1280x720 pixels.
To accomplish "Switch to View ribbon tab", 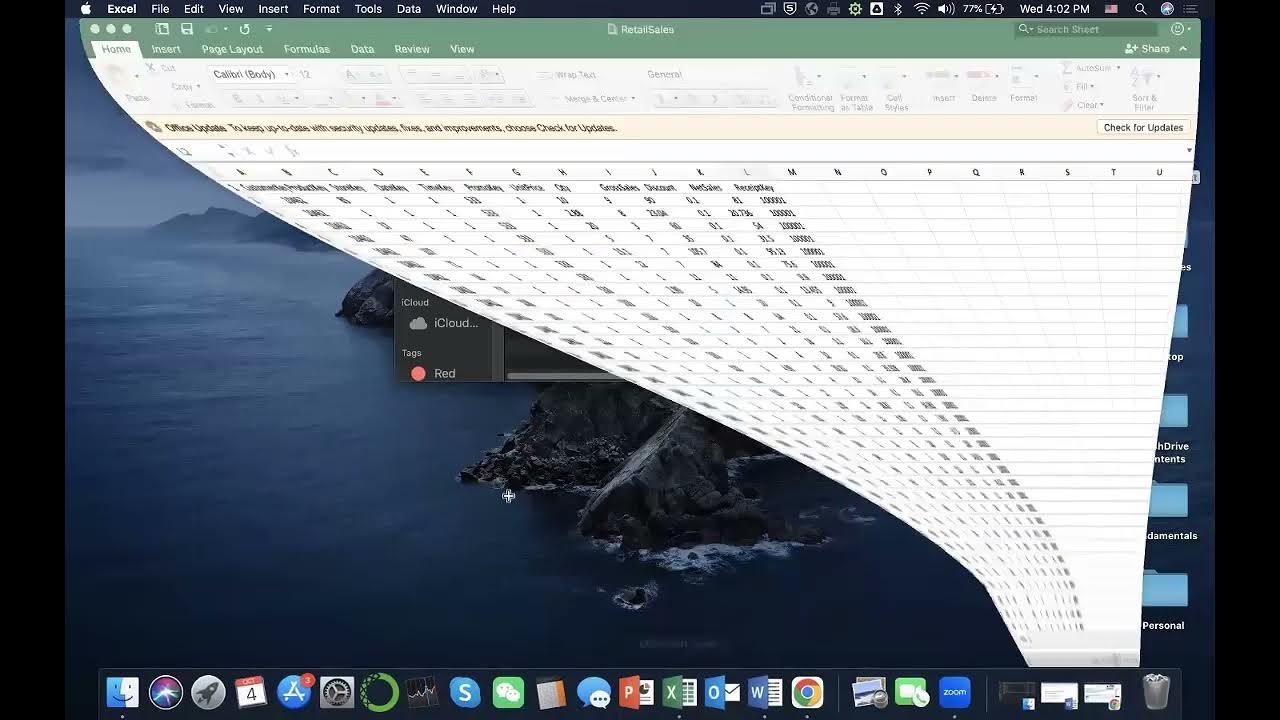I will tap(462, 49).
